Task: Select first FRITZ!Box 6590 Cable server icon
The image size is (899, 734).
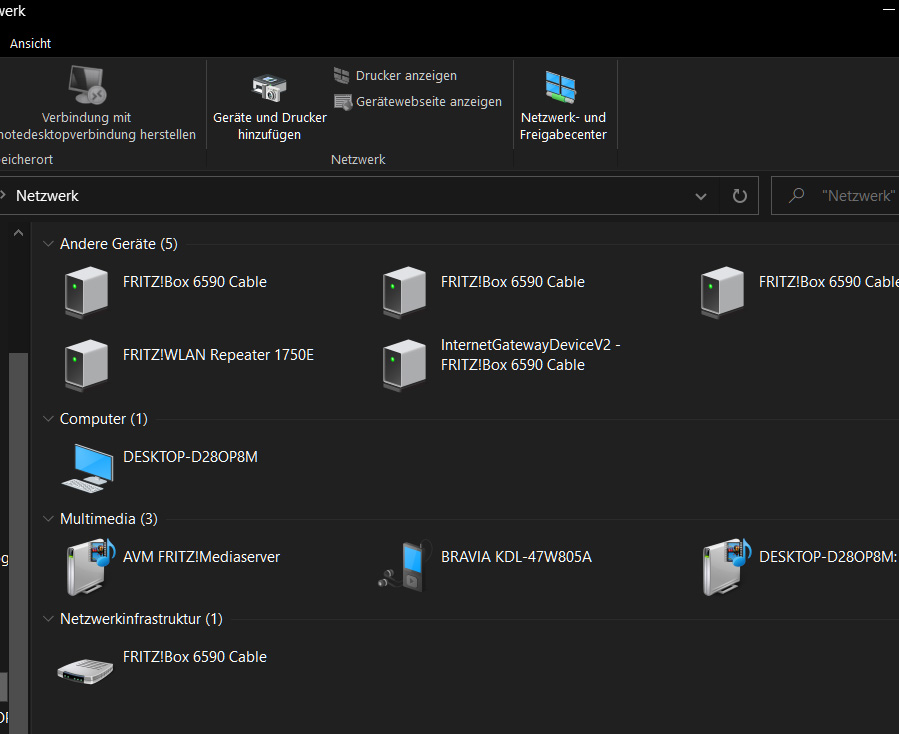Action: [87, 292]
